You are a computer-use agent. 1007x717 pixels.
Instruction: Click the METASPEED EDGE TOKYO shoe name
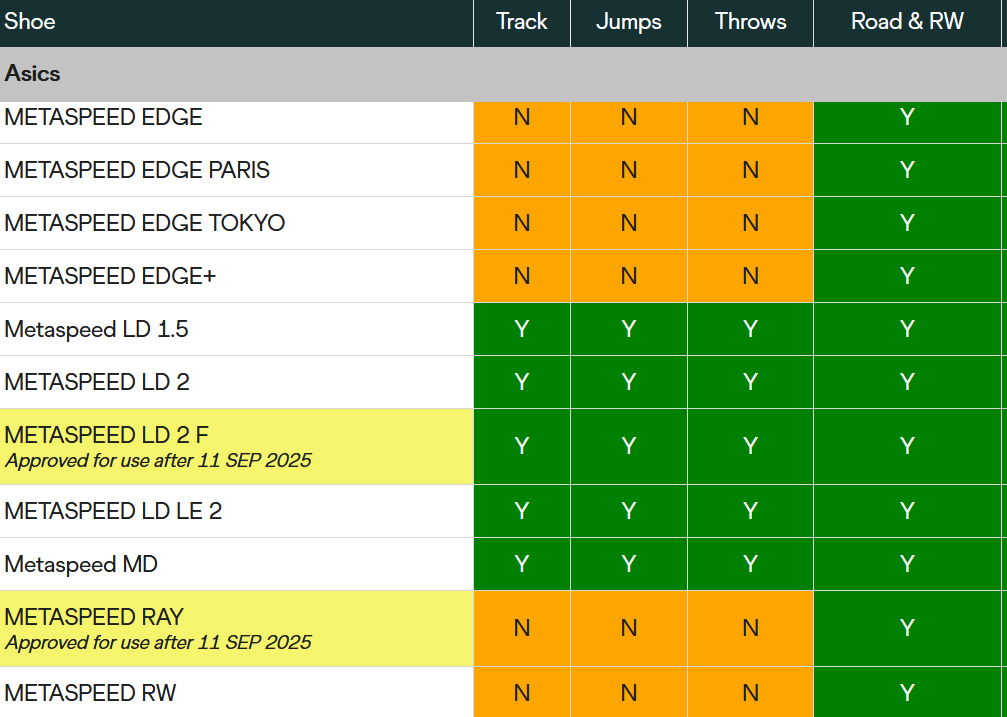pyautogui.click(x=145, y=223)
